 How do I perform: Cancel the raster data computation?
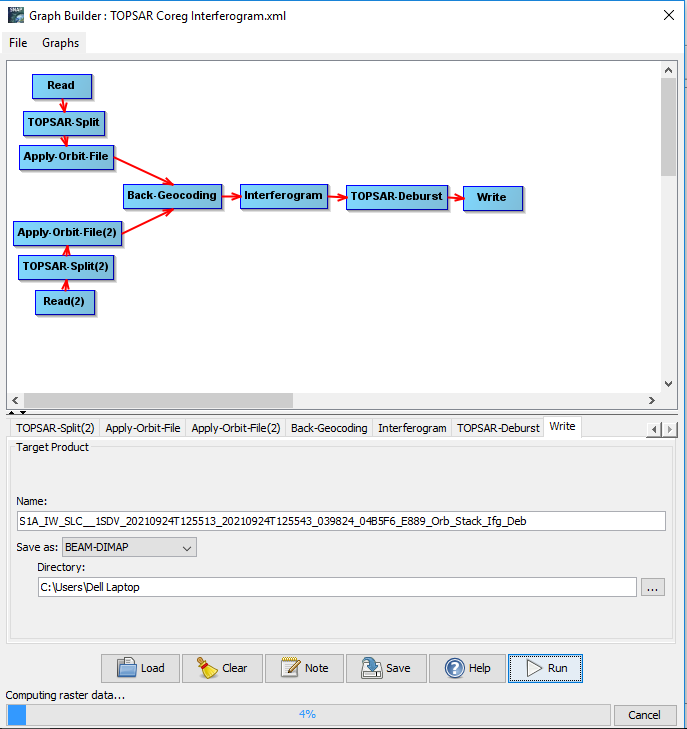pyautogui.click(x=644, y=715)
